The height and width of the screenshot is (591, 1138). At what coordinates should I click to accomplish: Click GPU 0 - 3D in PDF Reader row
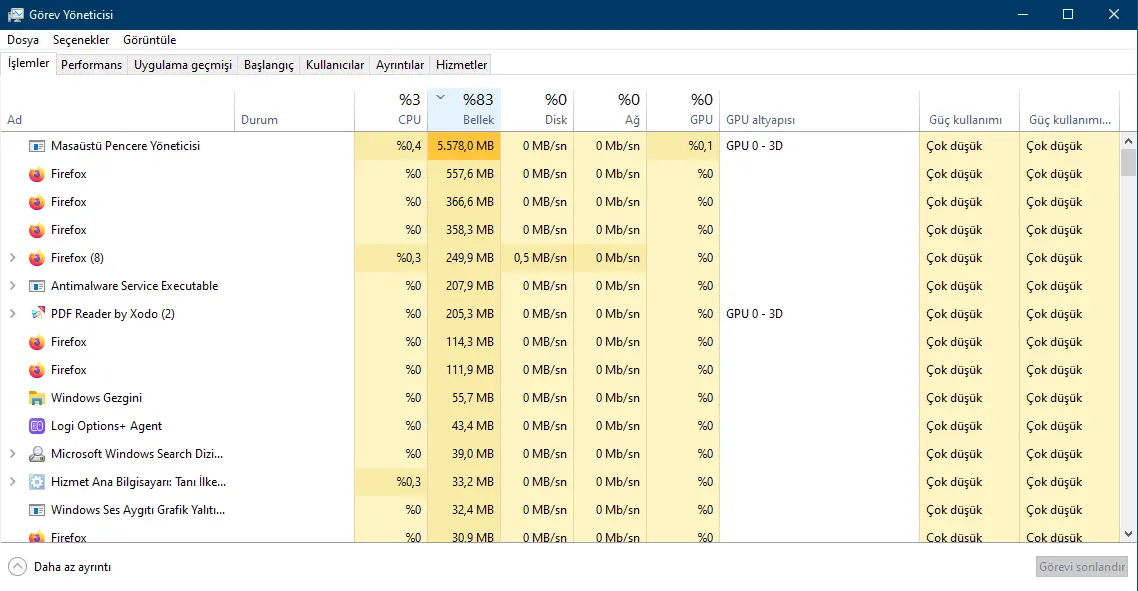coord(754,314)
